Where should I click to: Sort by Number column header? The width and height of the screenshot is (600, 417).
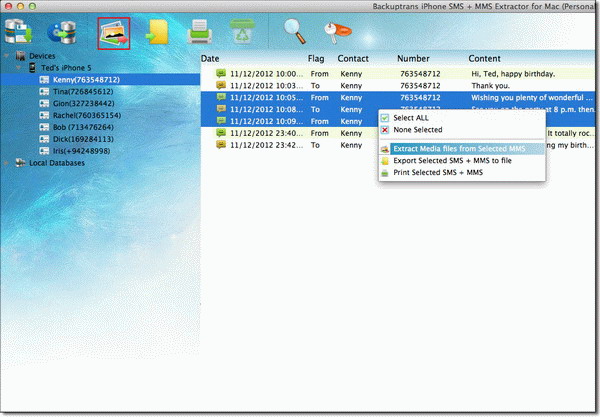coord(413,59)
